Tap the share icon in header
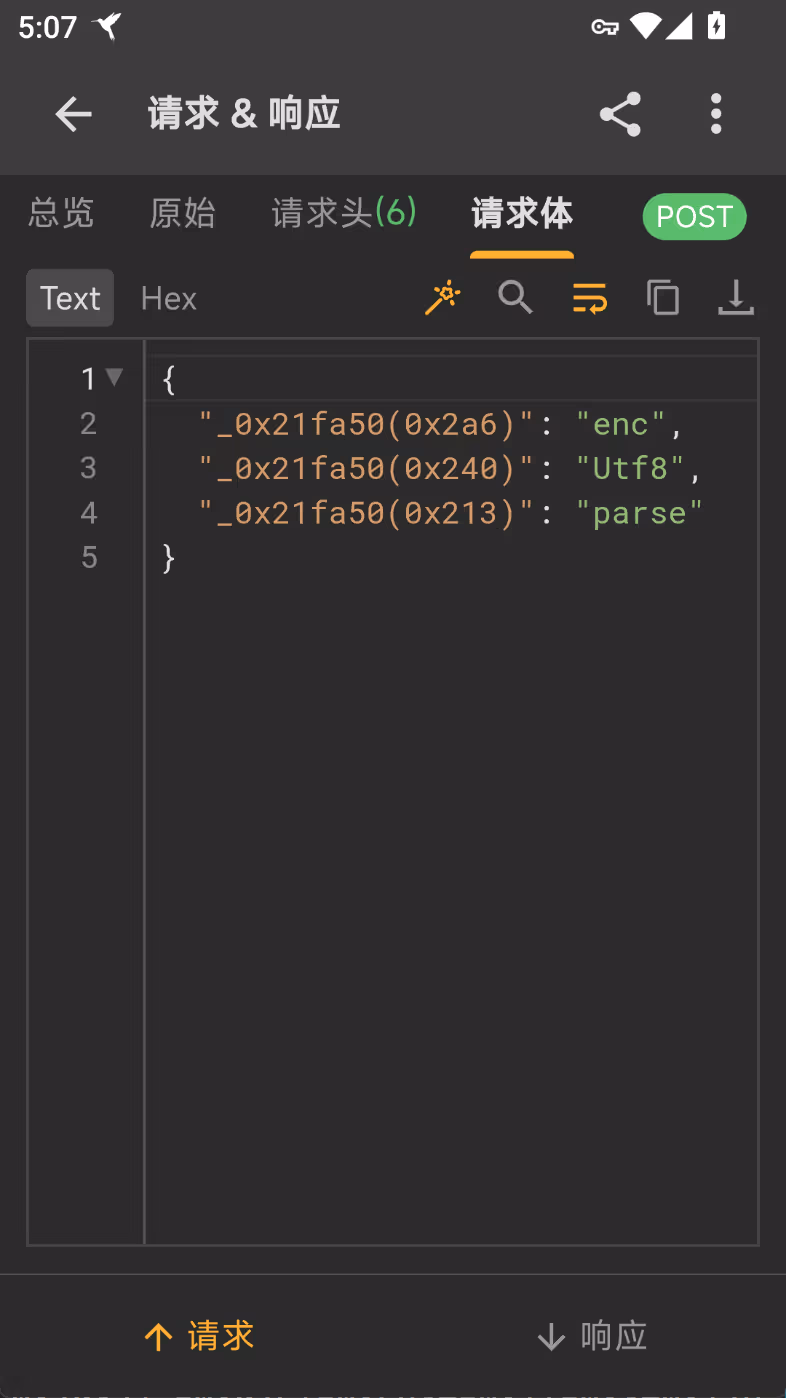Screen dimensions: 786x1398 coord(620,114)
